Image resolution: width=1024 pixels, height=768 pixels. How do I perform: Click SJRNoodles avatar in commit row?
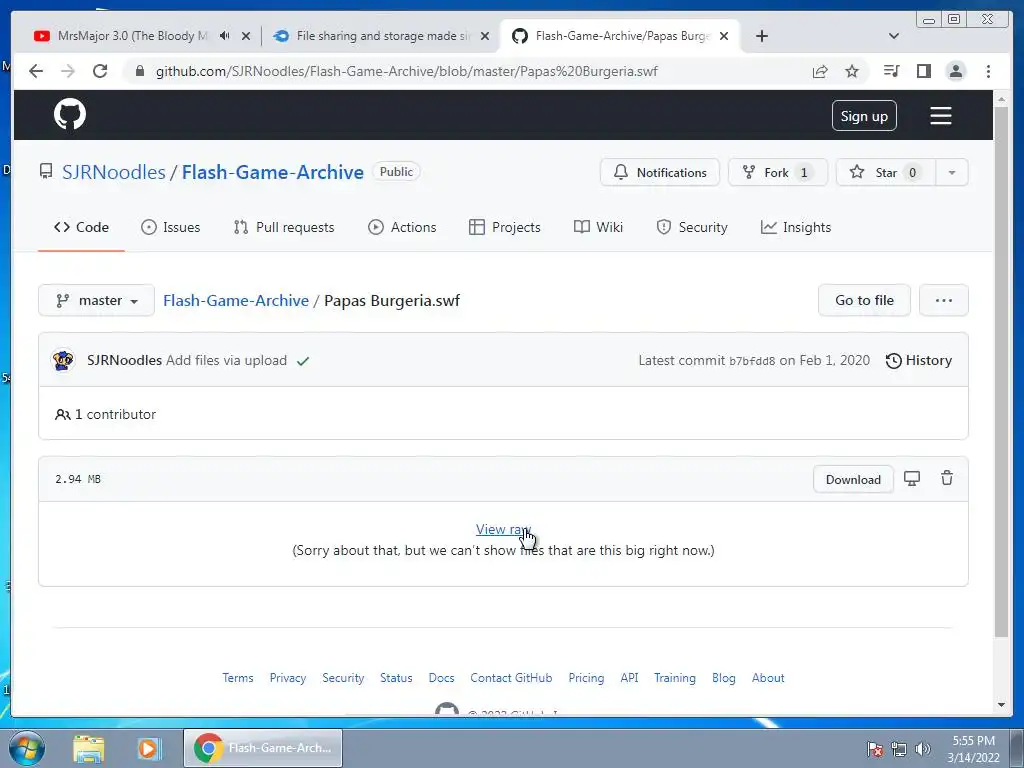(x=63, y=360)
